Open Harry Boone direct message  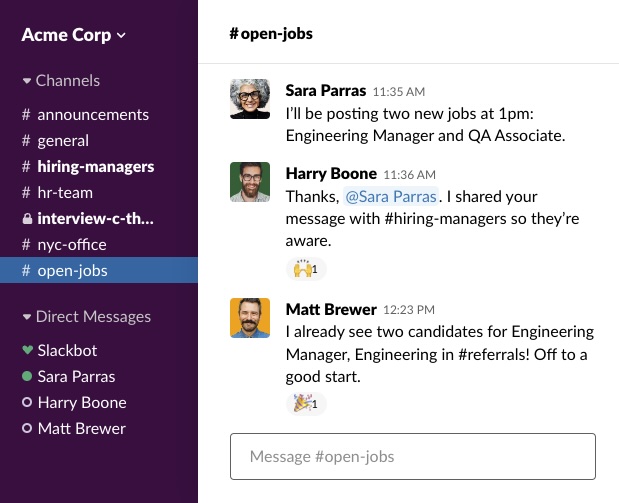[x=81, y=403]
